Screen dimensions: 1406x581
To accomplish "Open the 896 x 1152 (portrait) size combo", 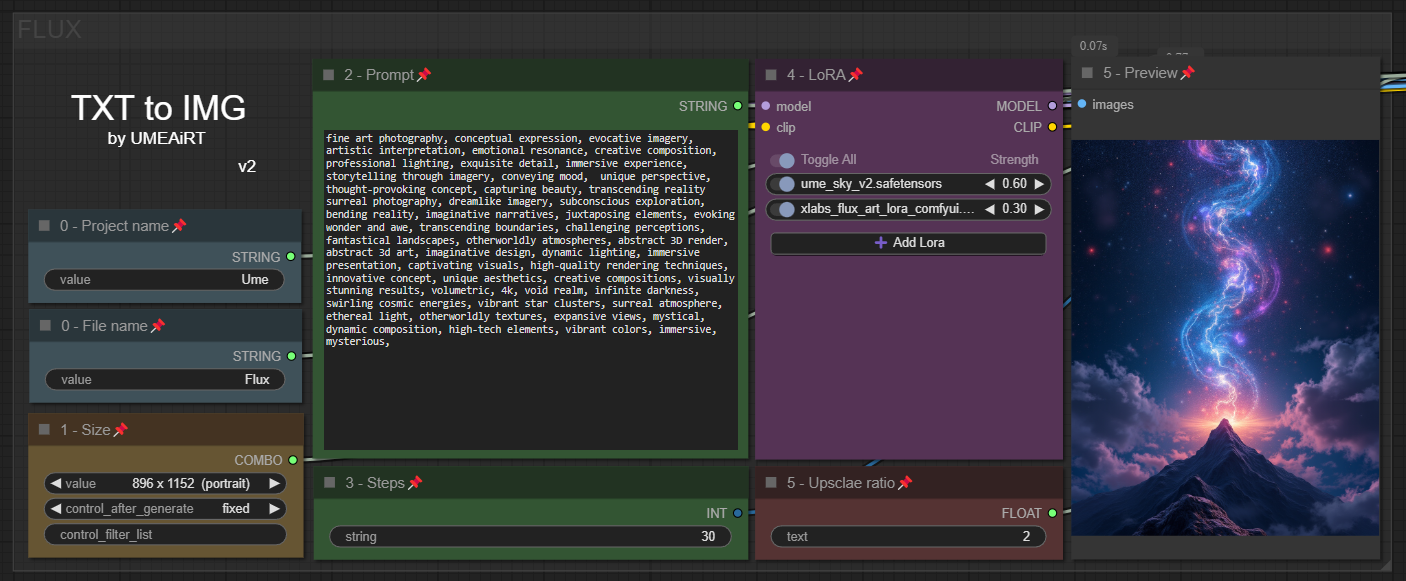I will coord(165,483).
